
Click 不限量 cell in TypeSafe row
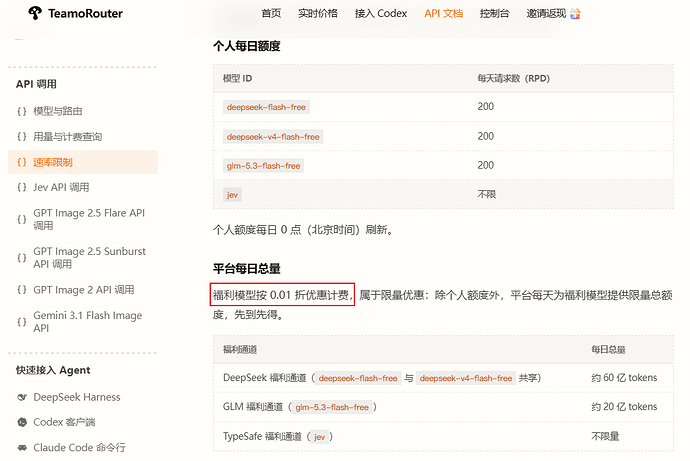pyautogui.click(x=605, y=436)
